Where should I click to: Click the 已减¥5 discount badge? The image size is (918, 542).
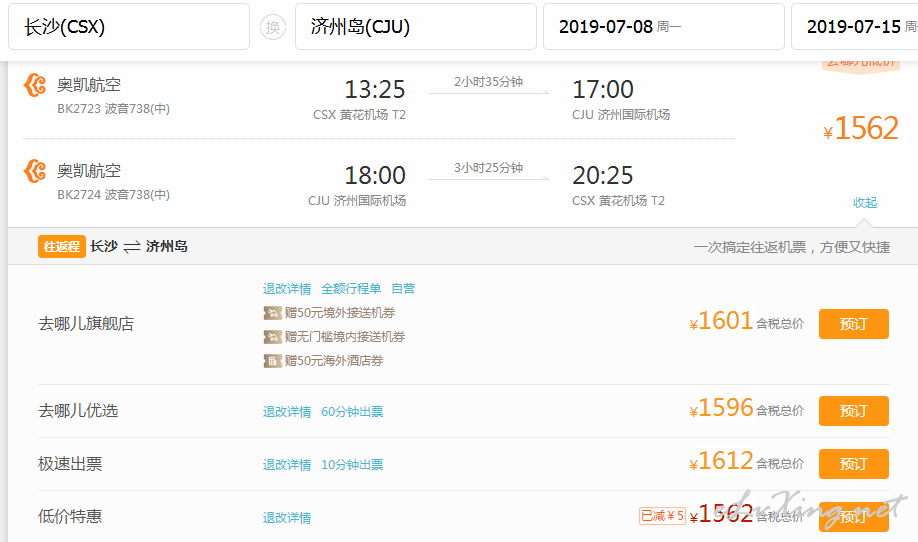tap(662, 516)
